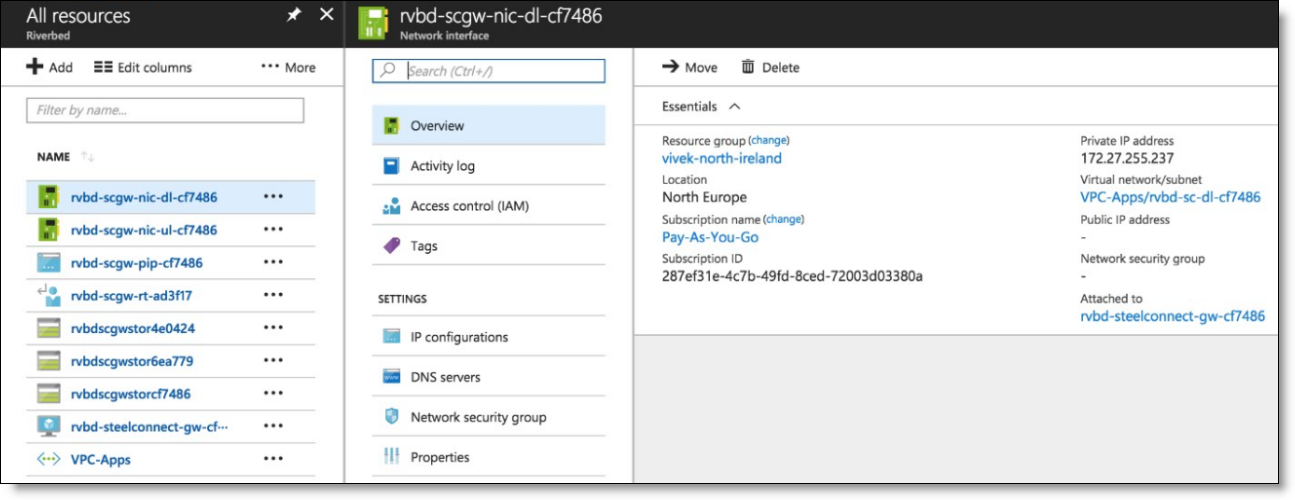Click the search magnifier icon

click(389, 71)
